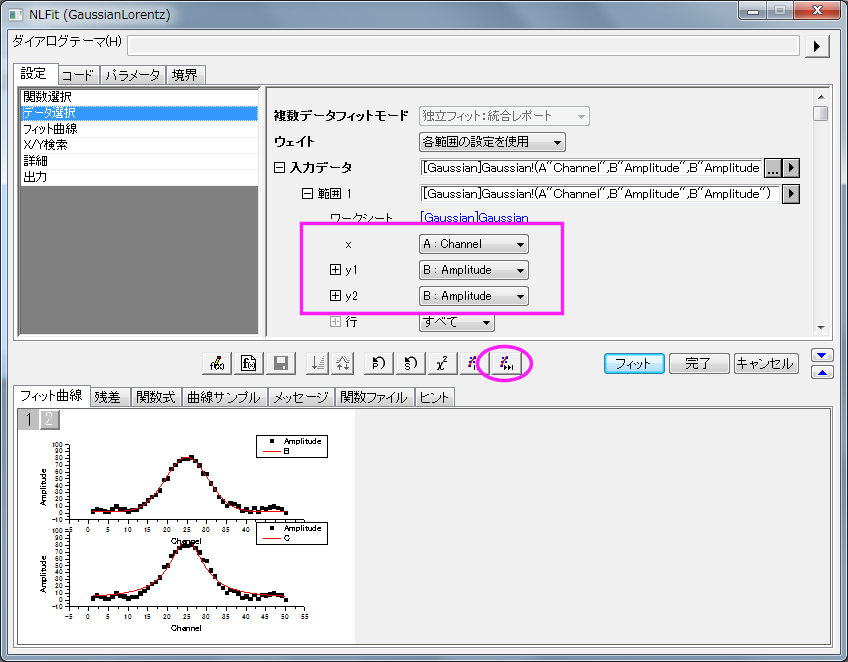The image size is (848, 662).
Task: Expand the y2 node
Action: click(335, 295)
